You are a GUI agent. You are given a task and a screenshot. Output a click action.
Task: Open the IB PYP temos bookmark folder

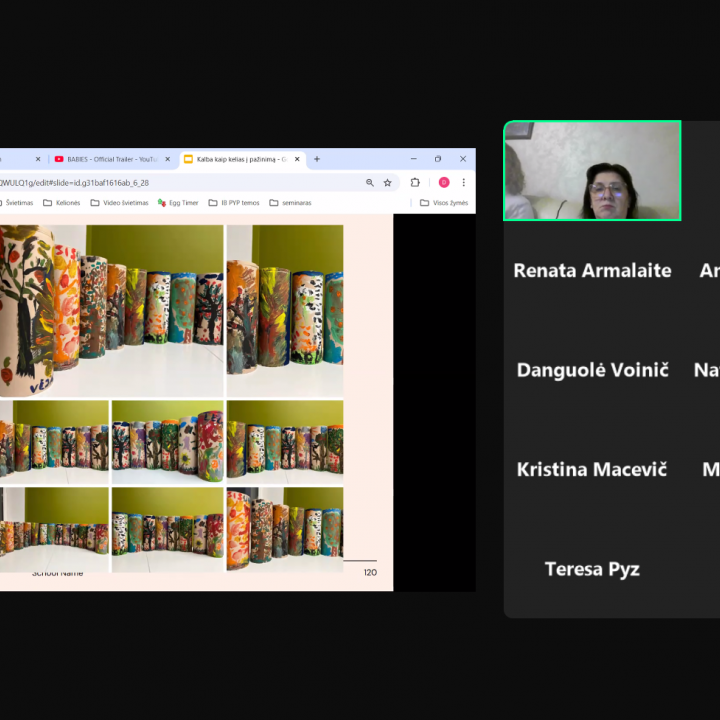[x=234, y=203]
